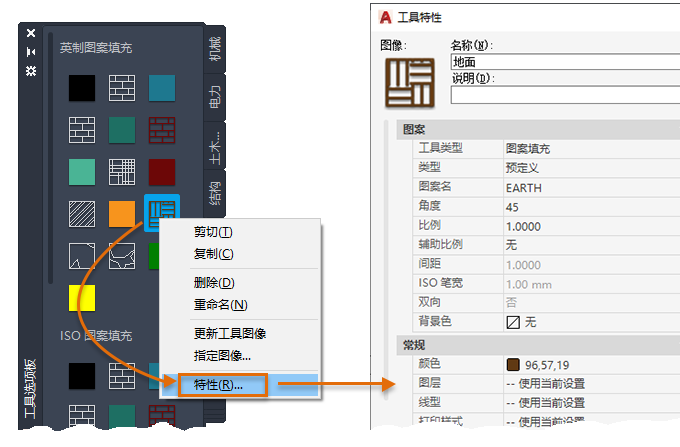This screenshot has width=680, height=447.
Task: Open the 背景色 value 无
Action: click(x=592, y=322)
